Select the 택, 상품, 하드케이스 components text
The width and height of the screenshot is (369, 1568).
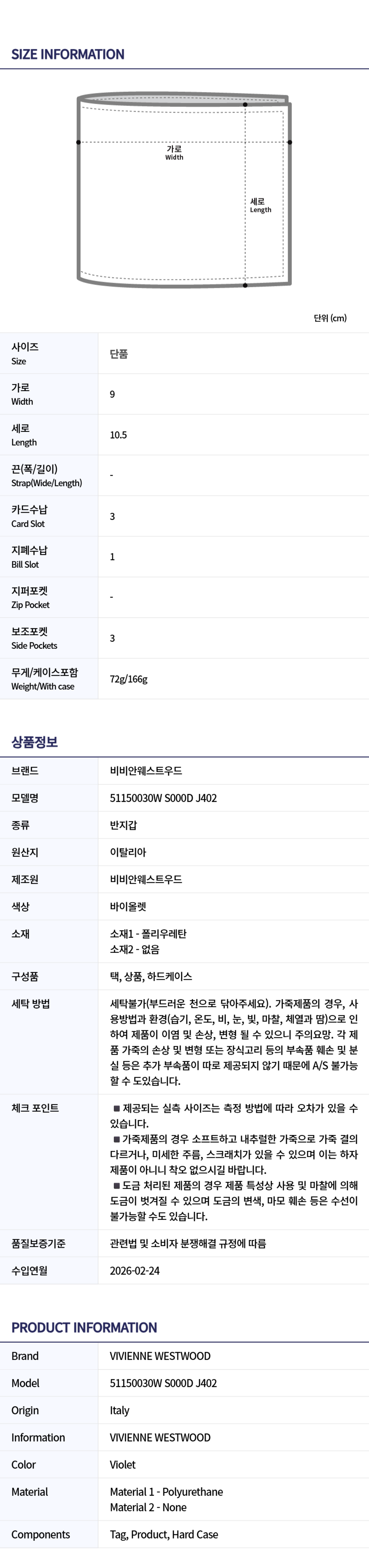pyautogui.click(x=151, y=976)
